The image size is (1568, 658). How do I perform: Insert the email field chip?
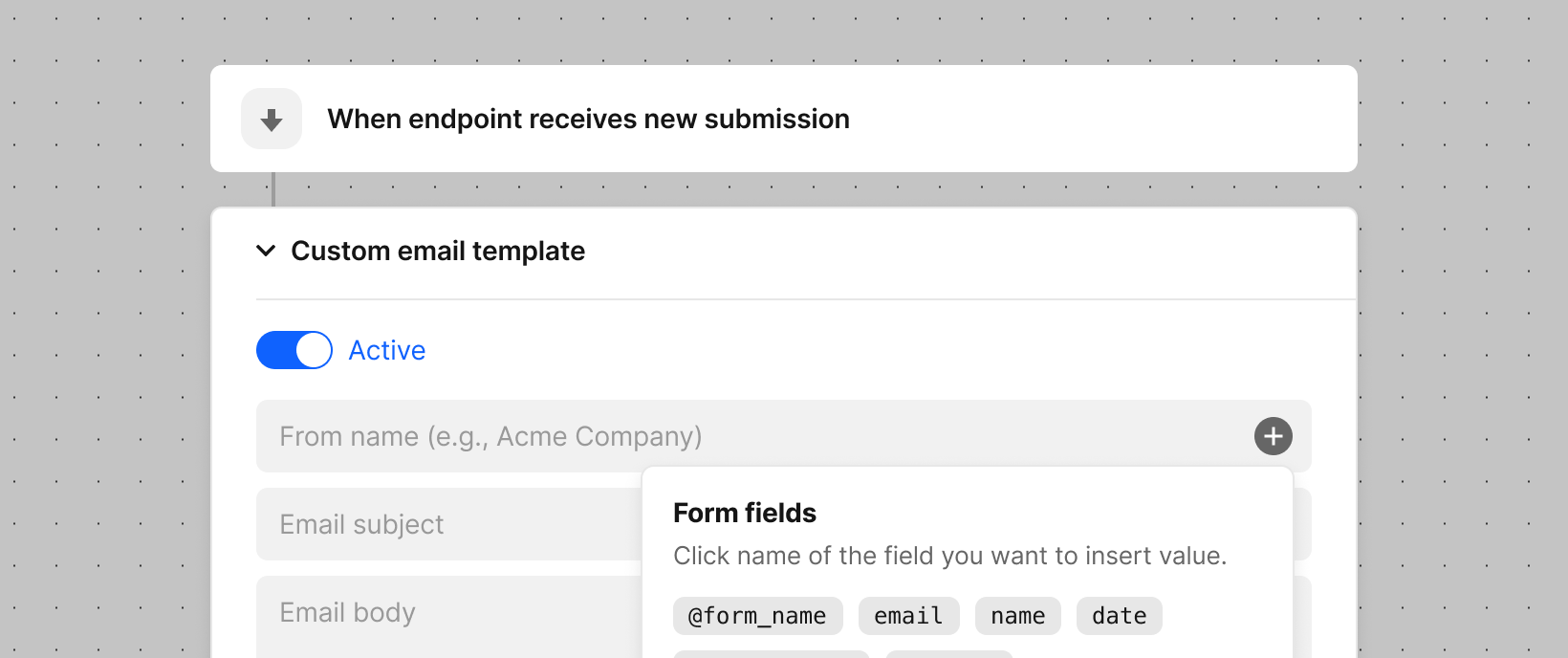click(909, 616)
